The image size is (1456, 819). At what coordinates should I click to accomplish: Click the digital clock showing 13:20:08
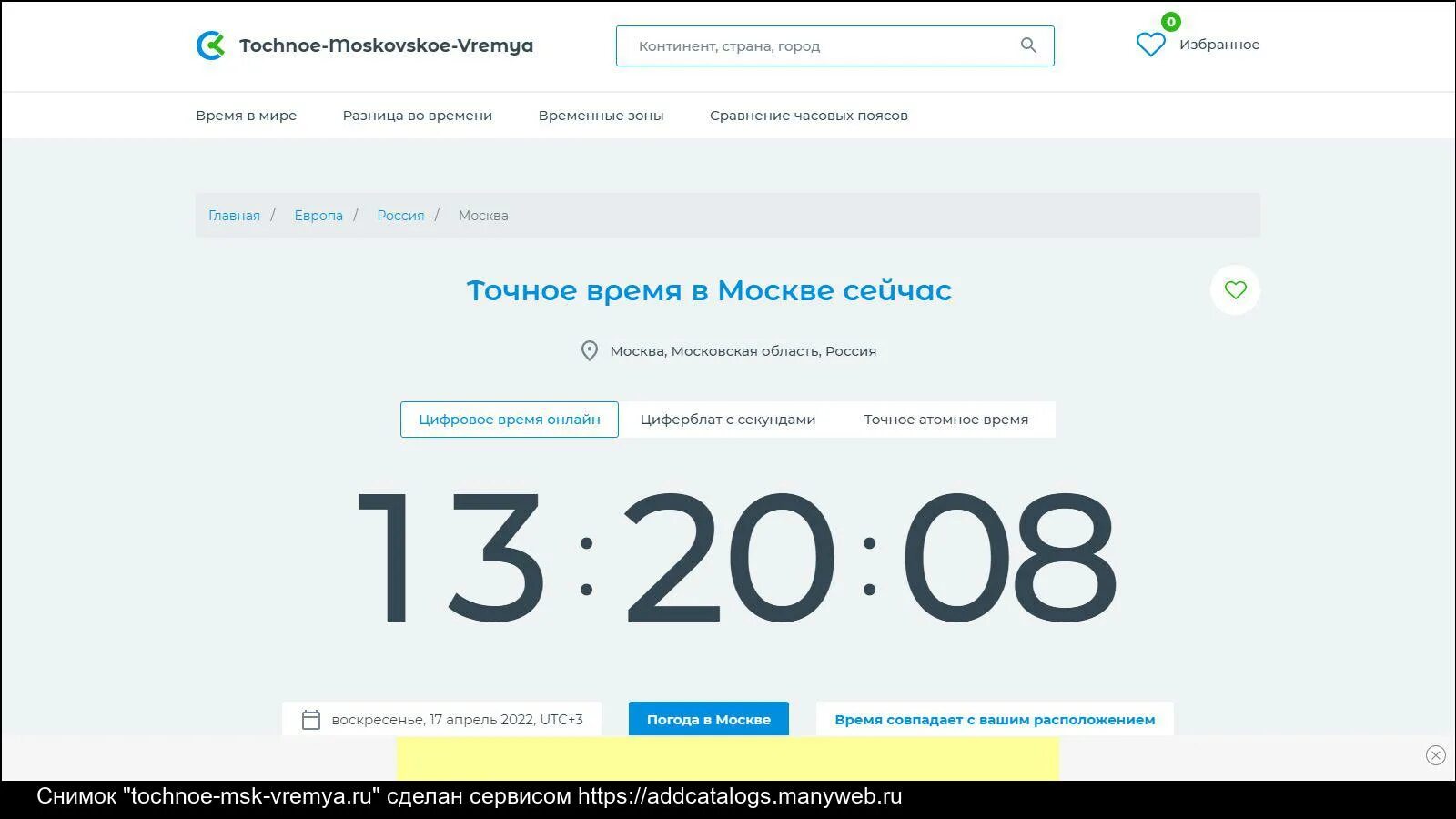click(736, 557)
